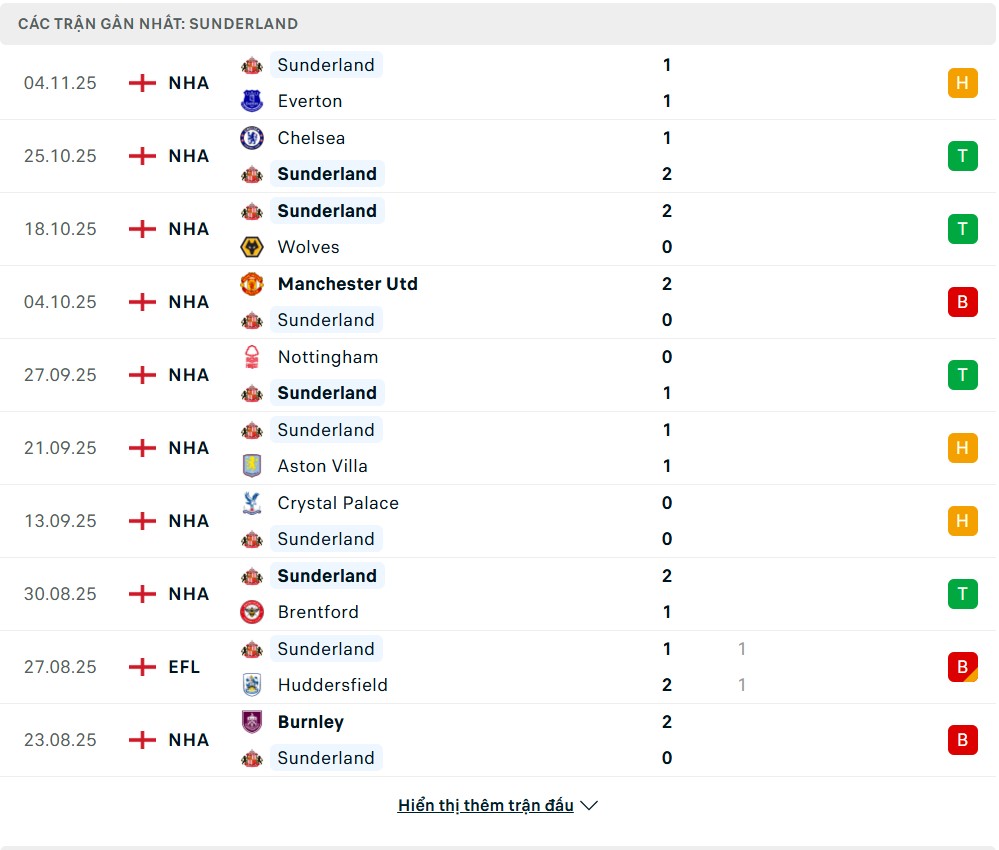999x850 pixels.
Task: Click the red B badge for Manchester Utd match
Action: [962, 302]
